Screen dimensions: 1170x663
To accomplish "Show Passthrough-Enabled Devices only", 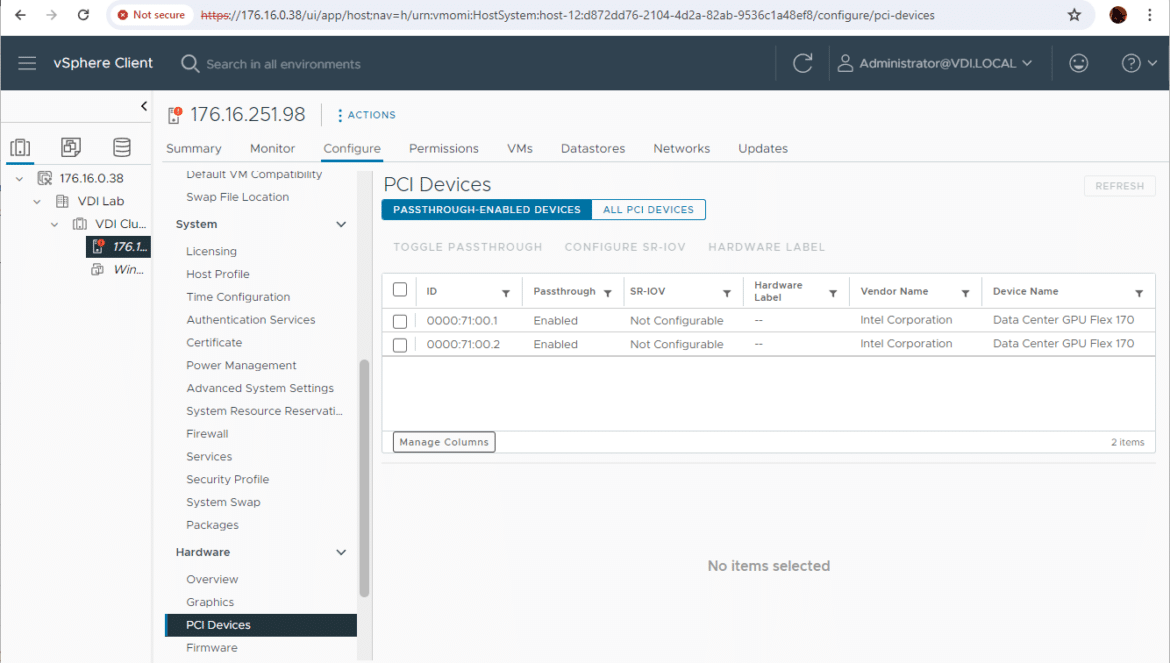I will tap(487, 210).
